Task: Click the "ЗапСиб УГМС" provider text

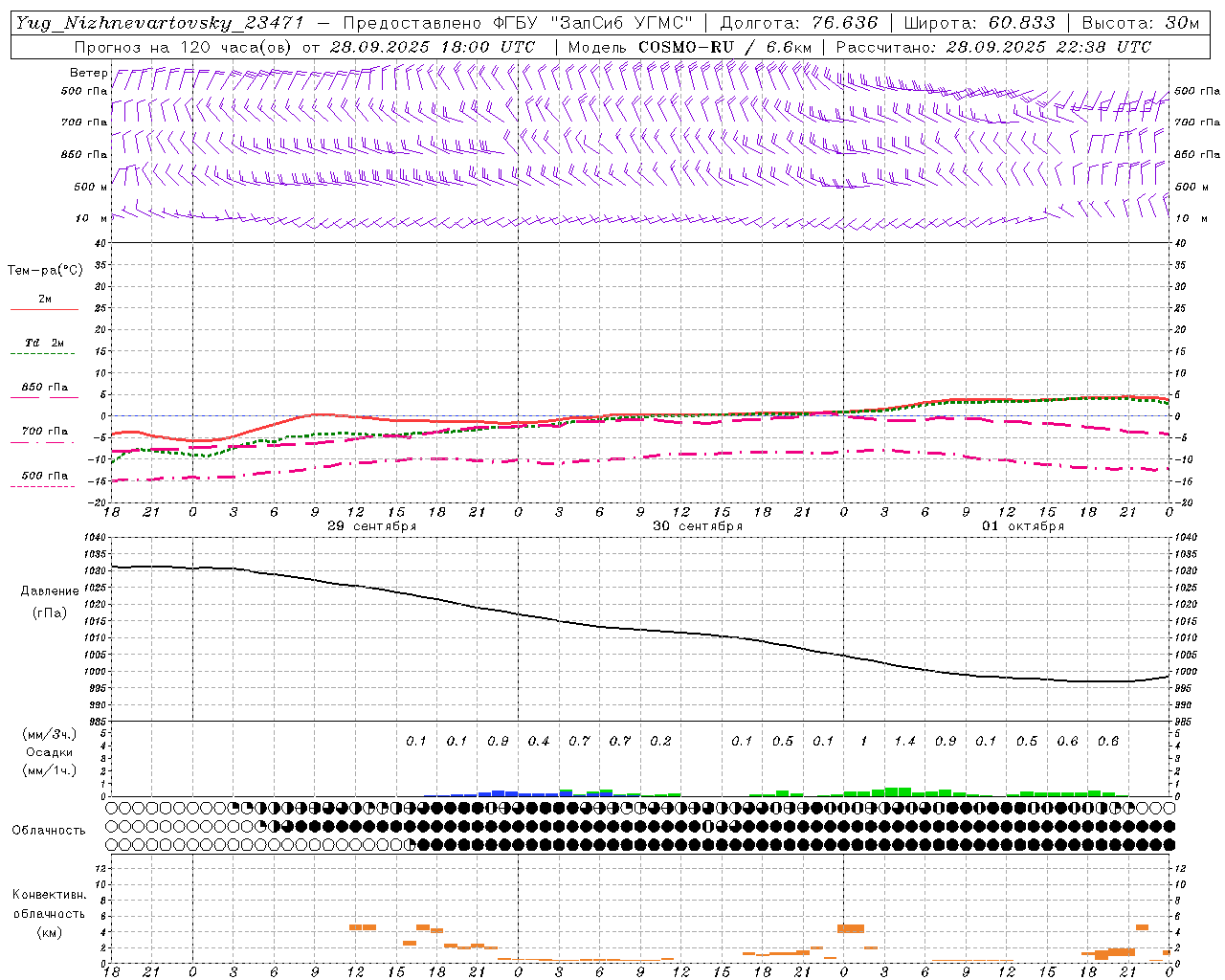Action: [x=622, y=23]
